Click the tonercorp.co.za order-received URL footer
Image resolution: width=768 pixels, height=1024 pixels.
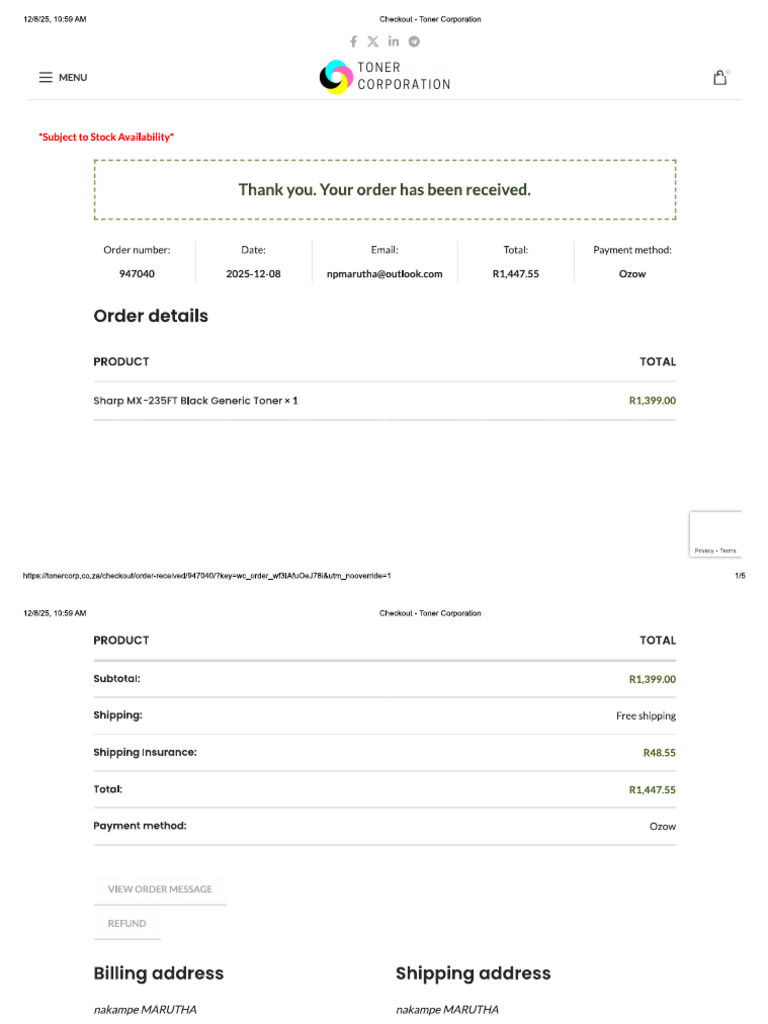[x=207, y=576]
